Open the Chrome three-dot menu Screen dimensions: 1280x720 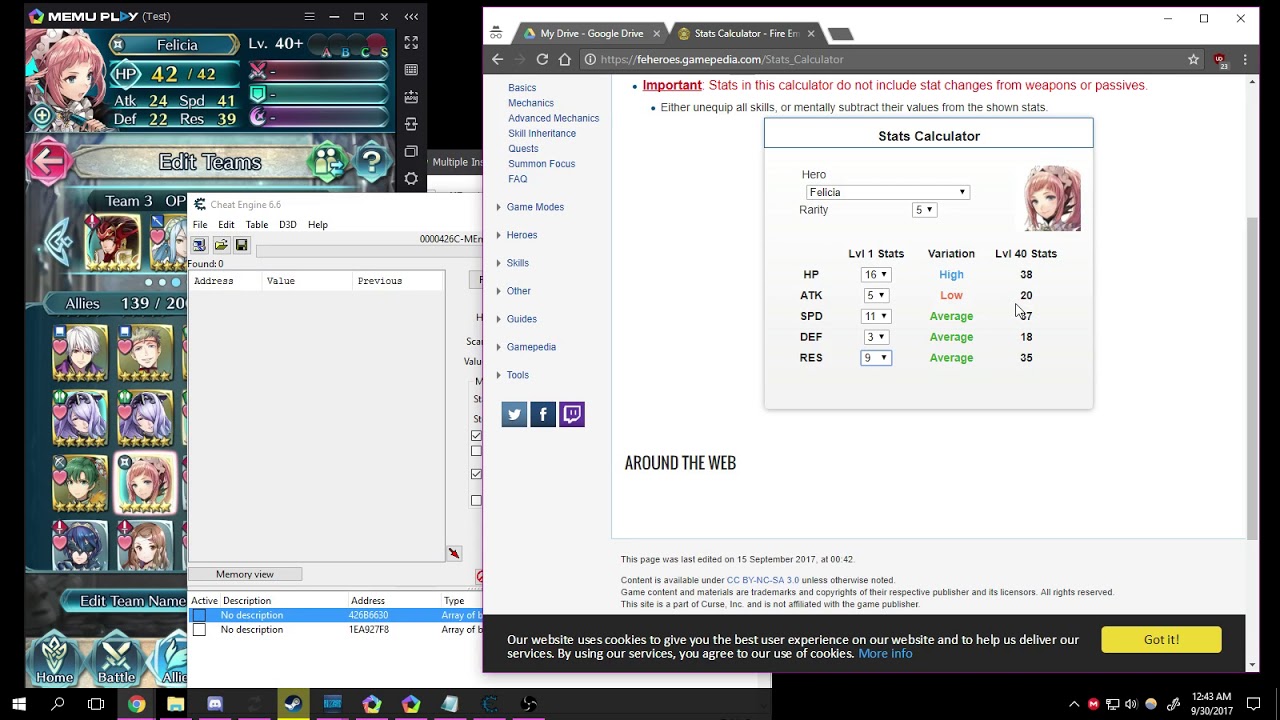[x=1245, y=59]
